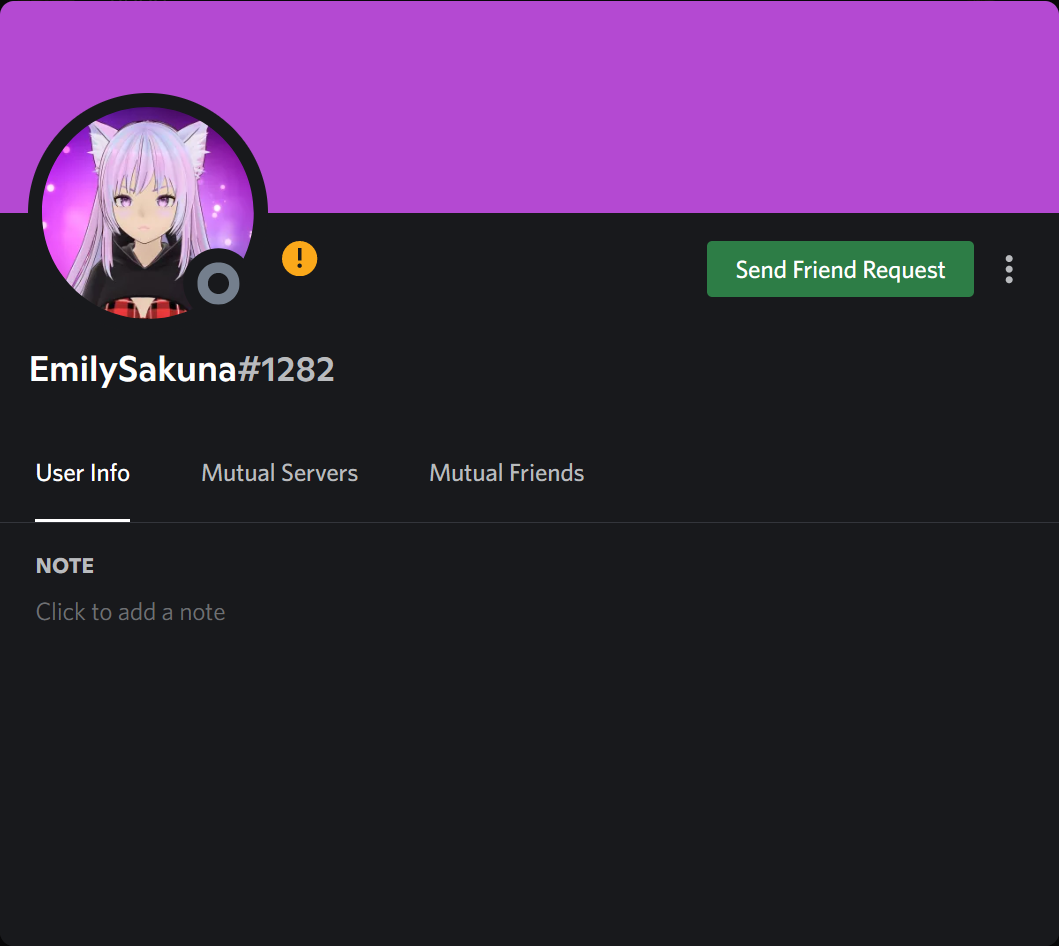Click the avatar's red plaid shirt

pos(145,309)
